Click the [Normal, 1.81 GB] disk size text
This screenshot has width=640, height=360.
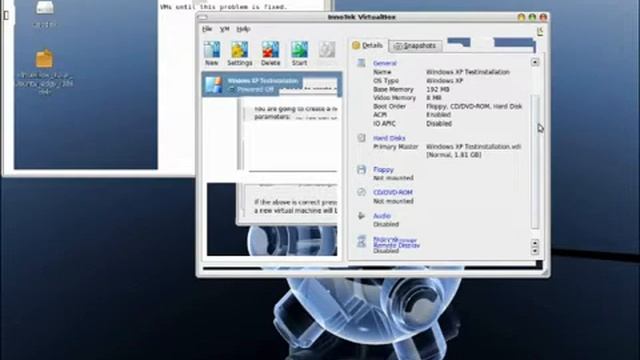tap(454, 155)
